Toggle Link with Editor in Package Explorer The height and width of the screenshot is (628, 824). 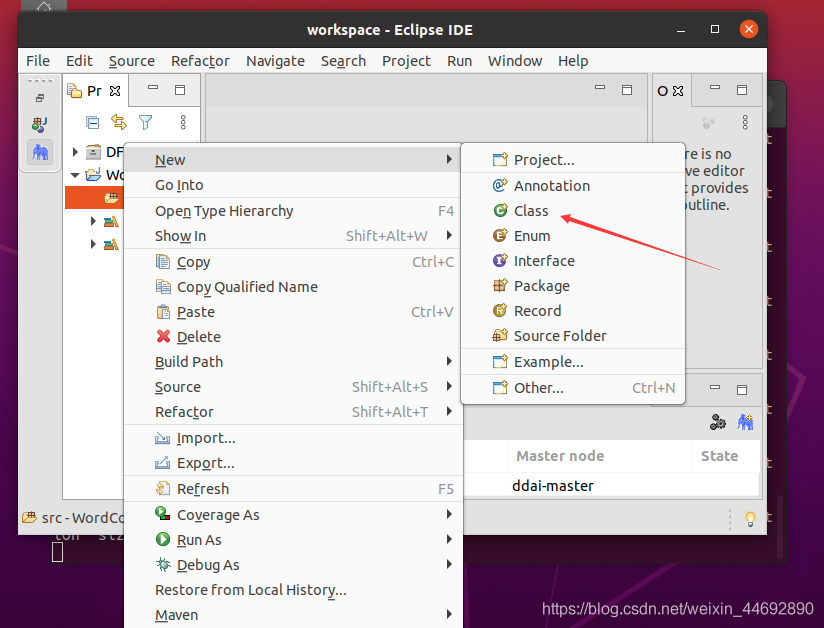coord(120,121)
